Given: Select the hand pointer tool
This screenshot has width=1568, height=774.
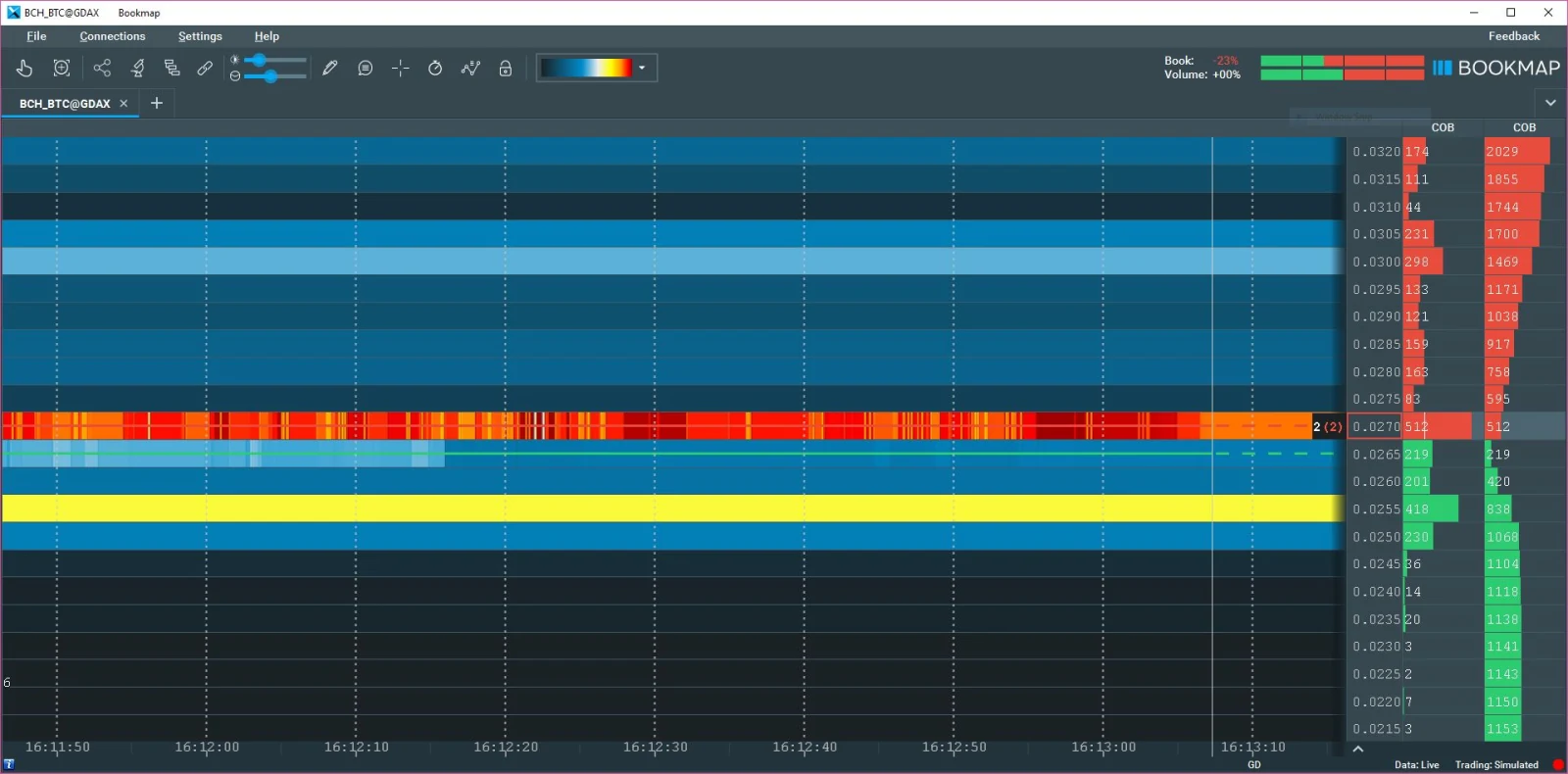Looking at the screenshot, I should tap(24, 68).
